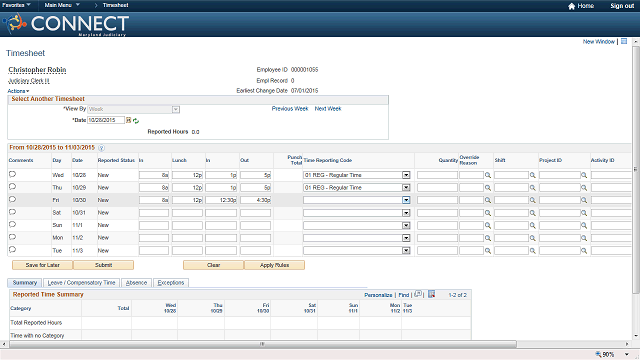Expand the Actions dropdown menu

(x=18, y=91)
